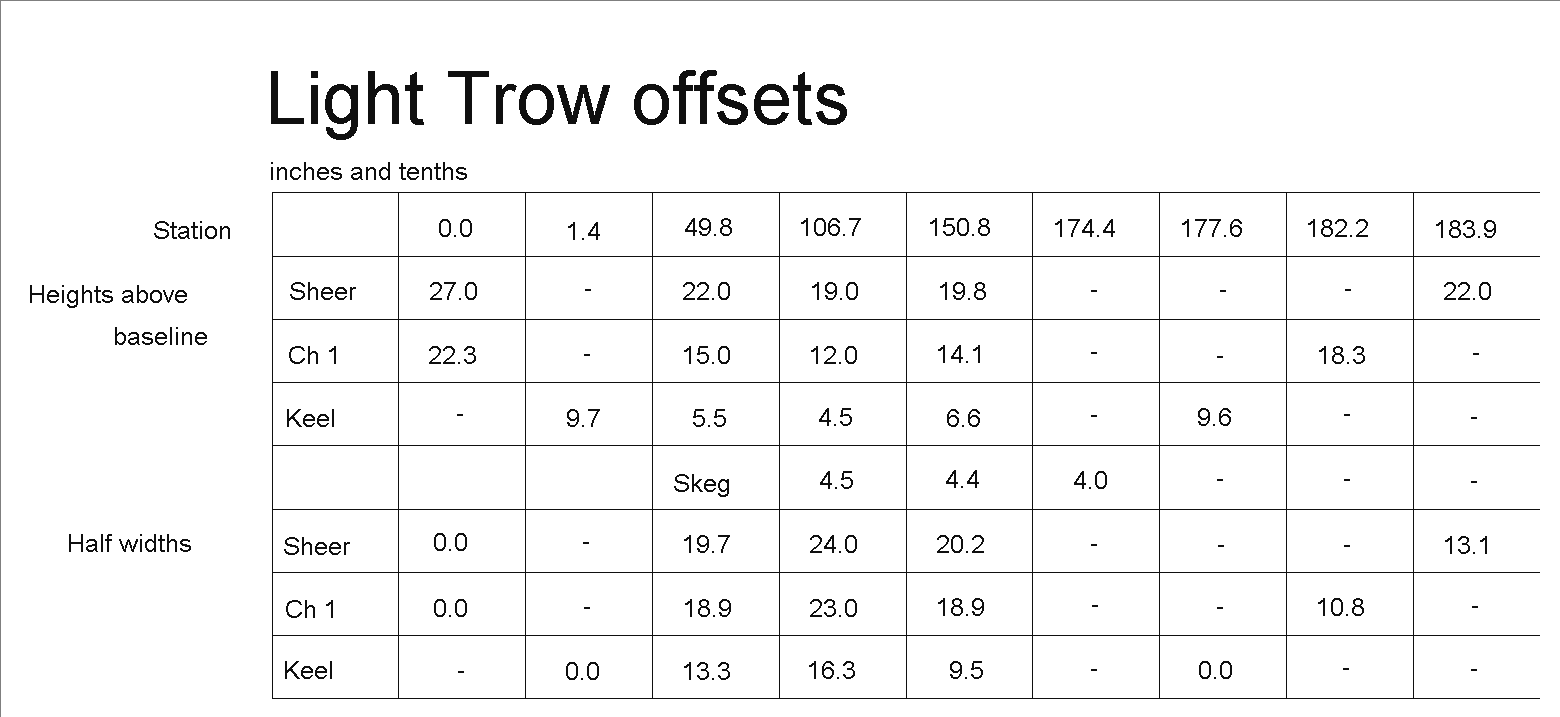Click the Station row label
This screenshot has width=1560, height=717.
pos(192,231)
